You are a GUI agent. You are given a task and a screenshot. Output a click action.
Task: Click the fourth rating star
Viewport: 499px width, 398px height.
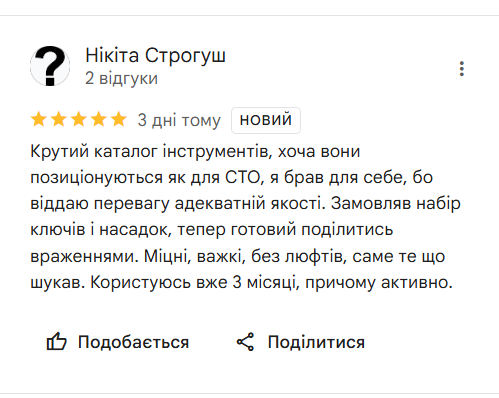pos(99,120)
